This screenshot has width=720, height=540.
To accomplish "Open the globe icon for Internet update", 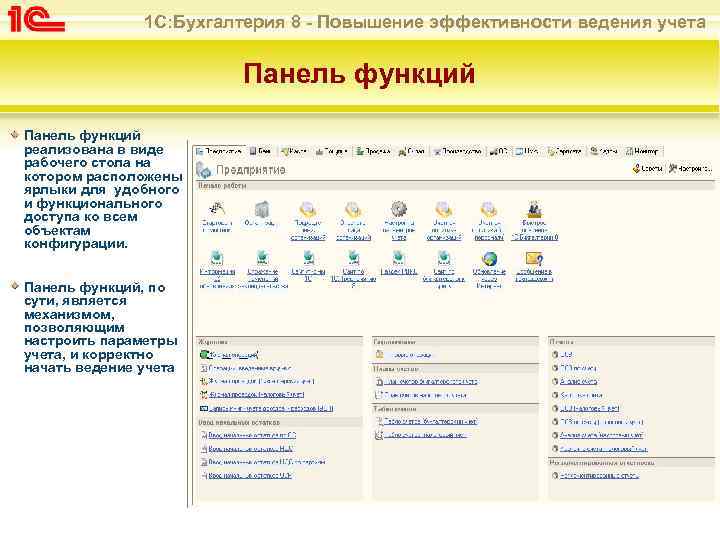I will 489,259.
